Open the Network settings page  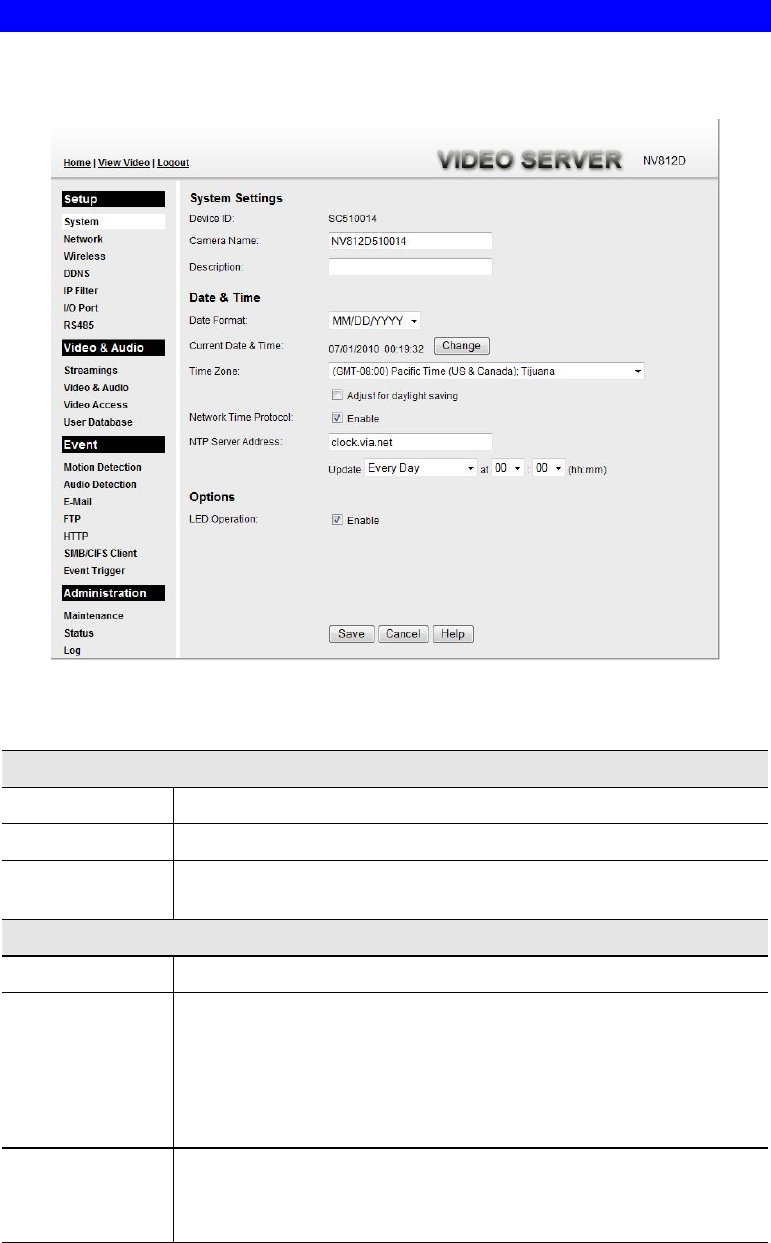point(83,239)
